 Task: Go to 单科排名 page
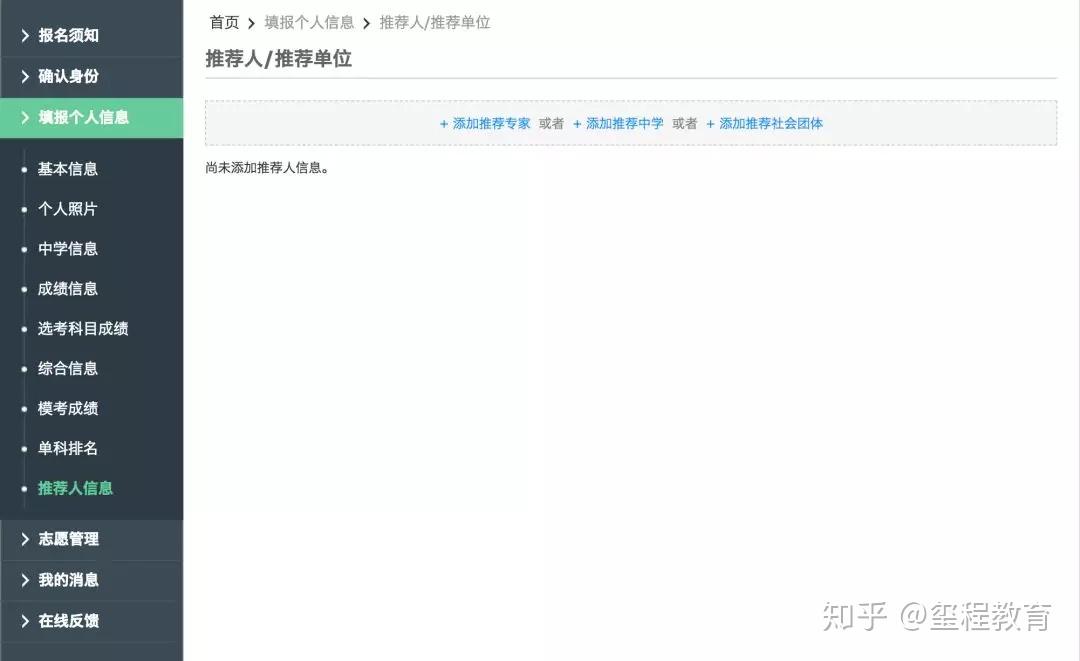click(x=68, y=448)
